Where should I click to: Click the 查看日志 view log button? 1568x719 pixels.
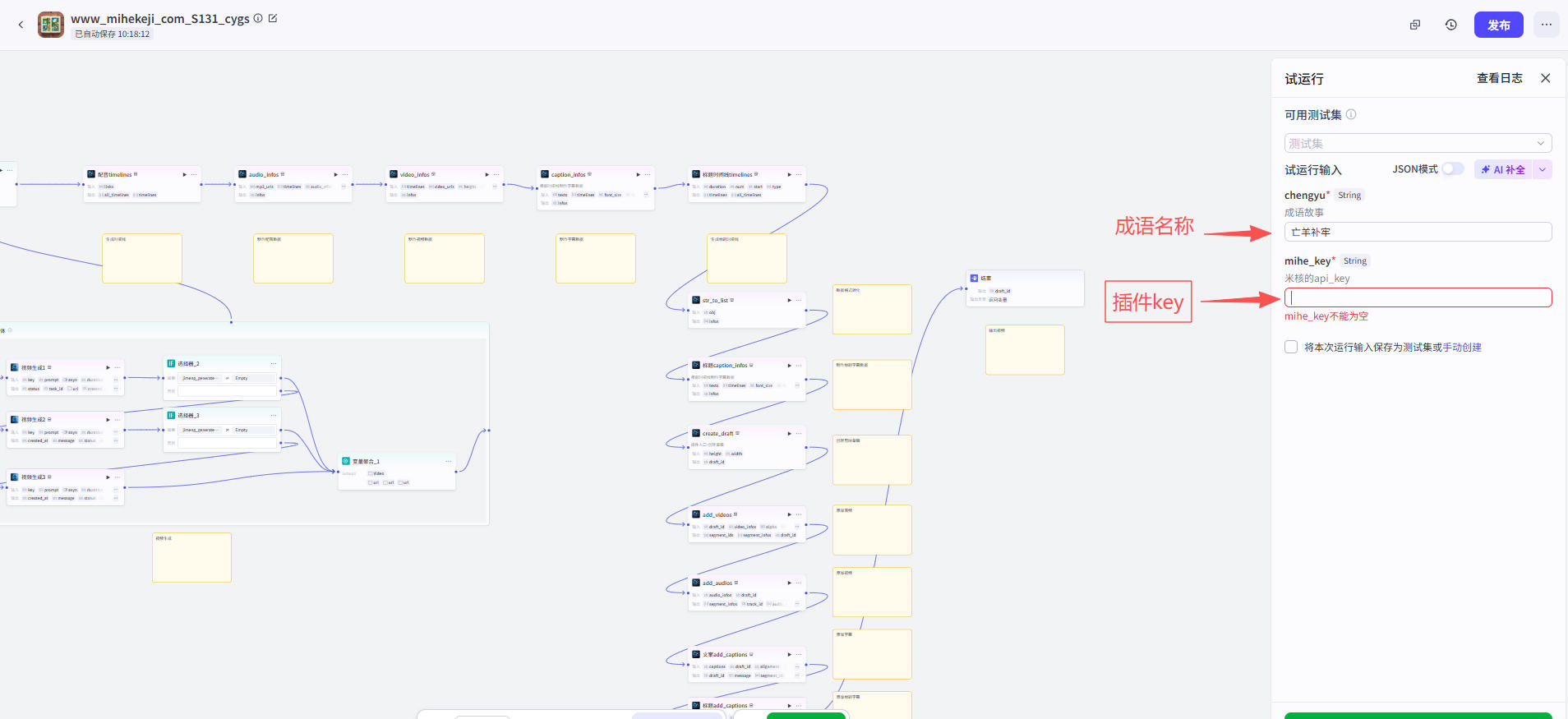[1499, 78]
